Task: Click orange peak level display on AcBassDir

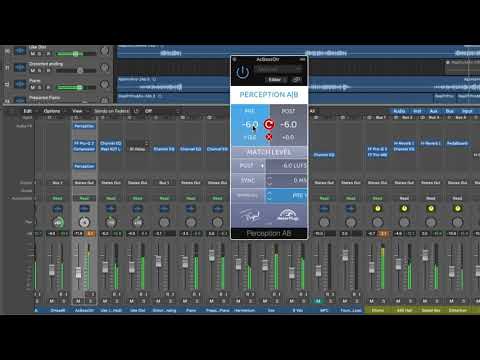Action: click(90, 234)
